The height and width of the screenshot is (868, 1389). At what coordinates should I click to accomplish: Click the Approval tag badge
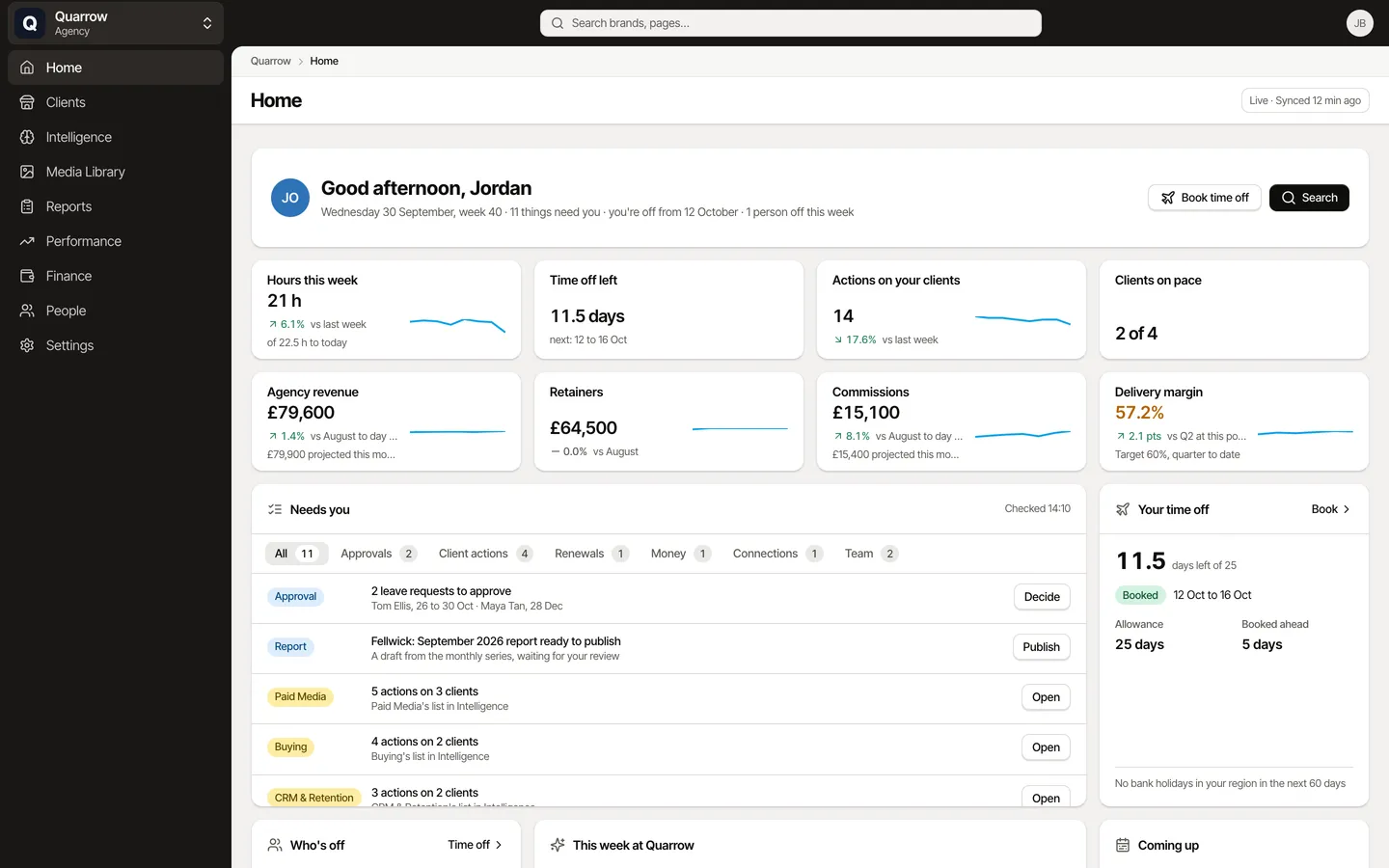tap(295, 597)
